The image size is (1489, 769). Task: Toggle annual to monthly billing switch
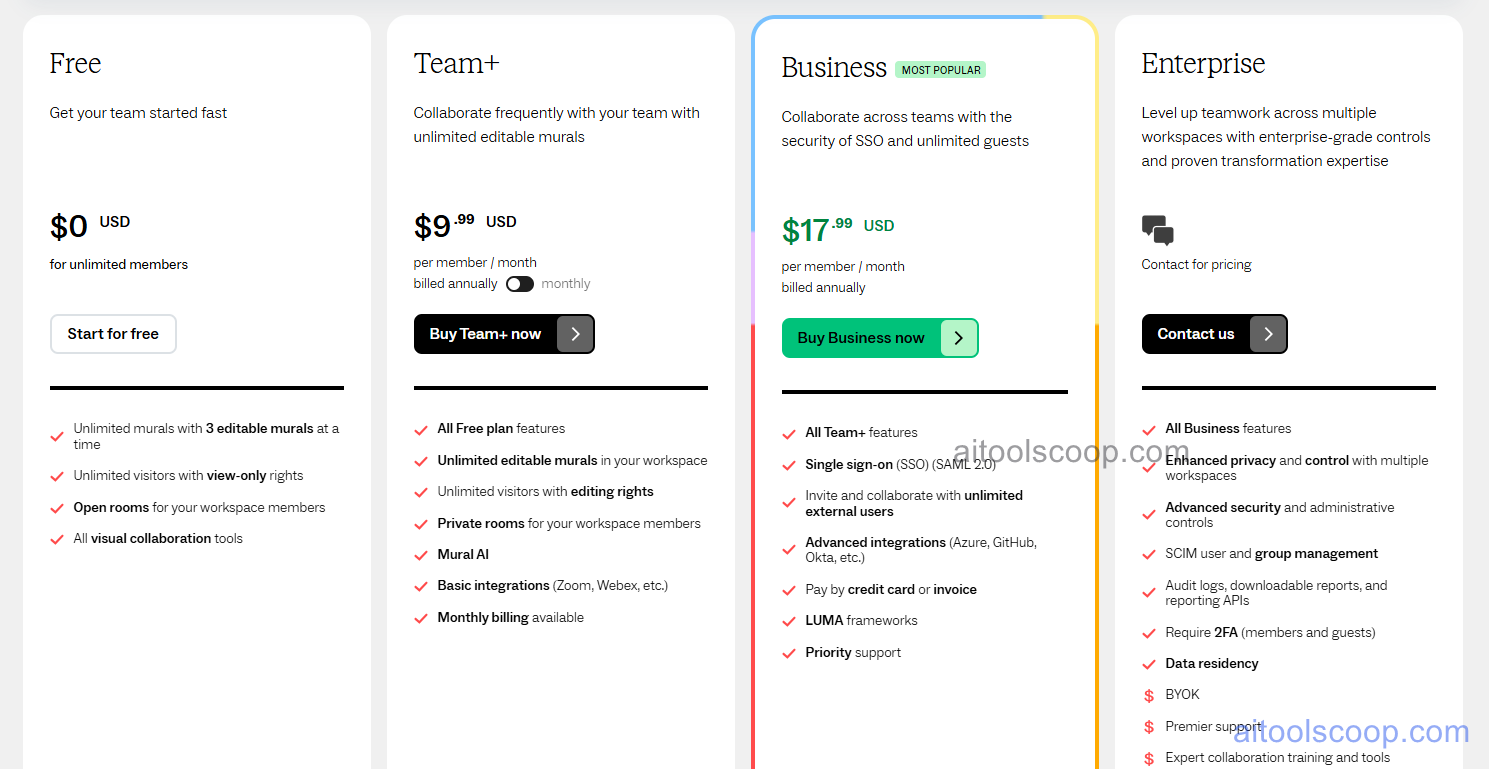tap(520, 284)
